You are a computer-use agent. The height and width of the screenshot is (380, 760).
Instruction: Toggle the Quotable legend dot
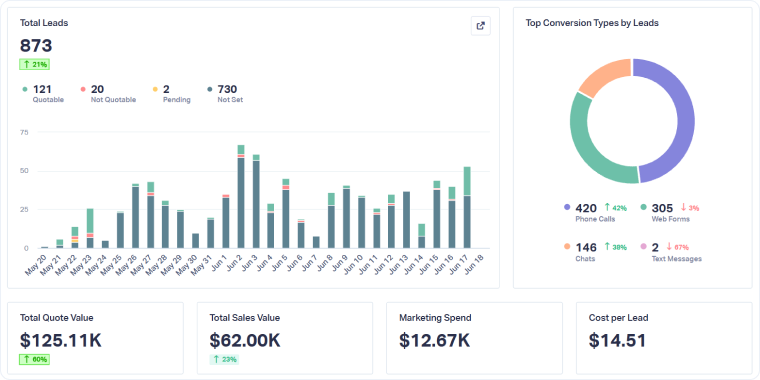25,89
